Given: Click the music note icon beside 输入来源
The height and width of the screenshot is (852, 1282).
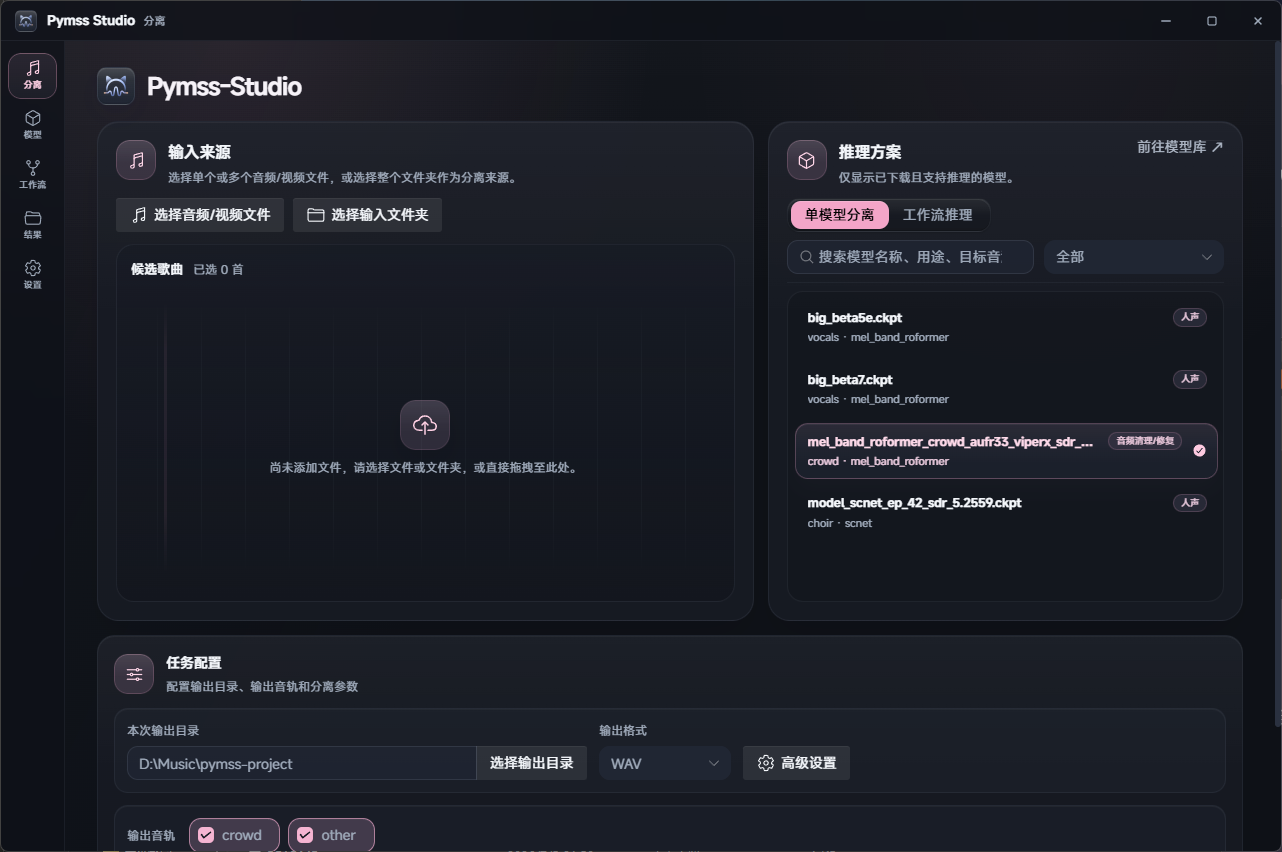Looking at the screenshot, I should click(136, 160).
